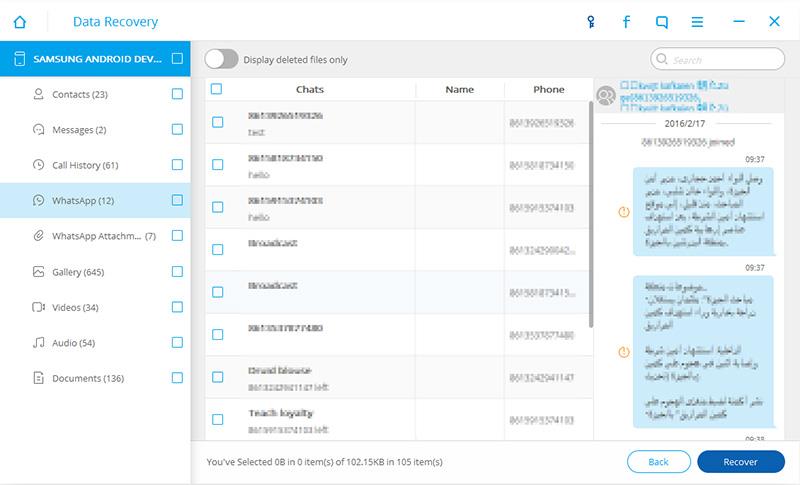The width and height of the screenshot is (800, 485).
Task: Click inside the Search field
Action: 722,60
